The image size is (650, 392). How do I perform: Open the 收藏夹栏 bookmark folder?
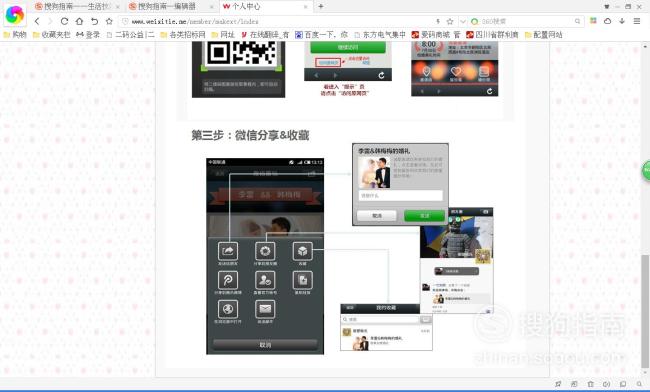click(51, 35)
